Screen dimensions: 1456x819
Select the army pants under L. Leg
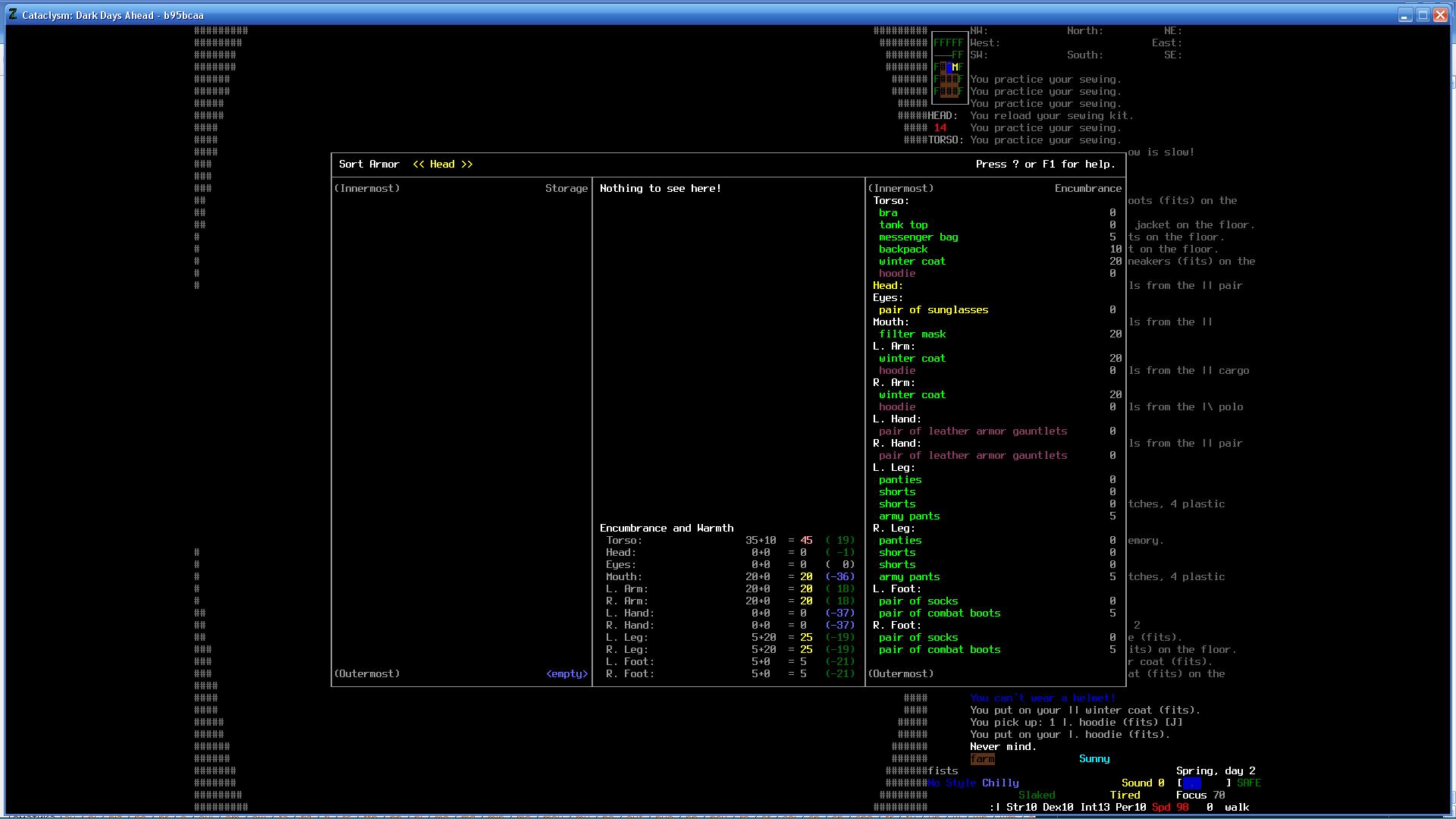908,516
